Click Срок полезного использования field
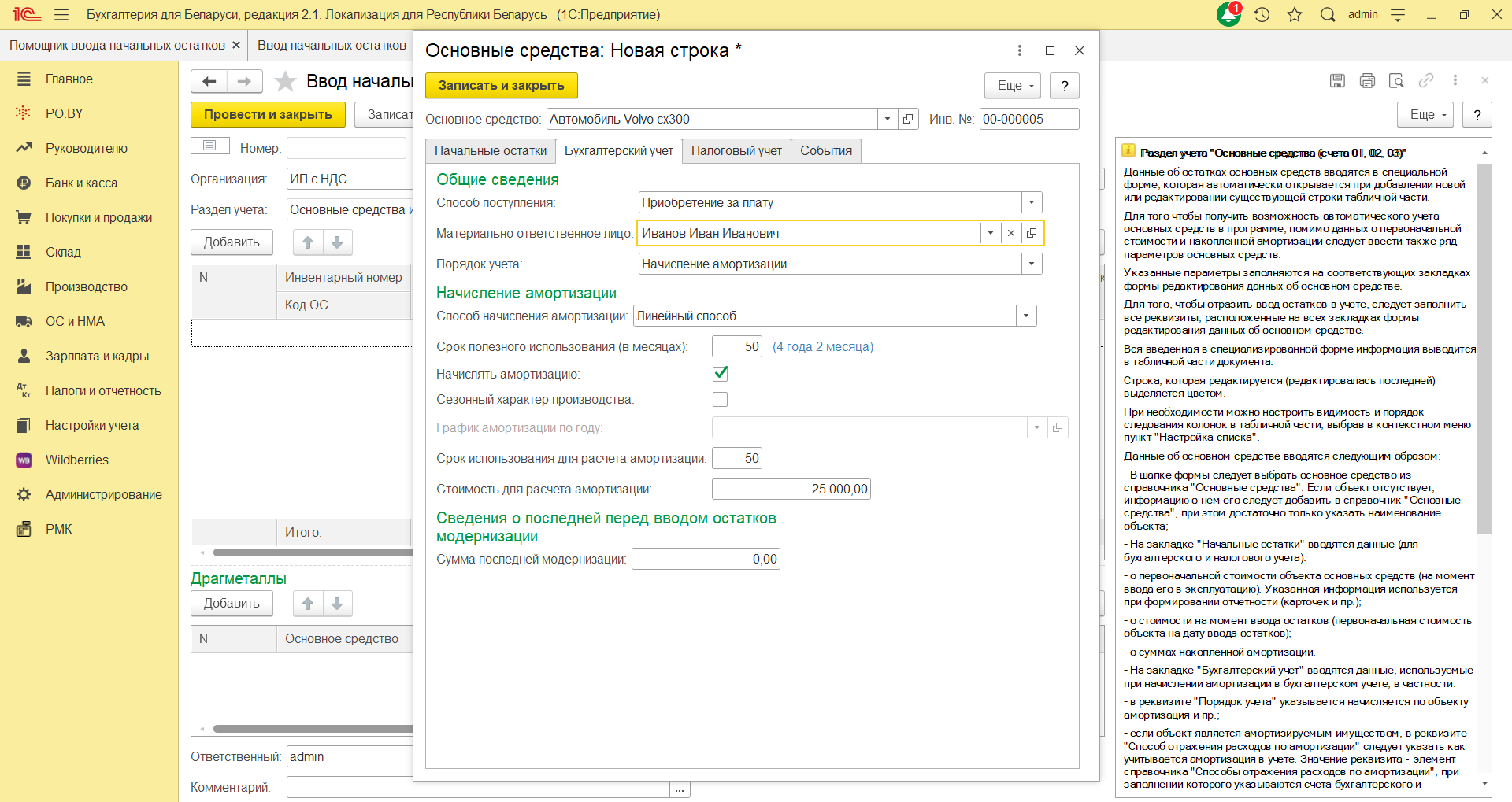The image size is (1512, 802). [x=737, y=346]
